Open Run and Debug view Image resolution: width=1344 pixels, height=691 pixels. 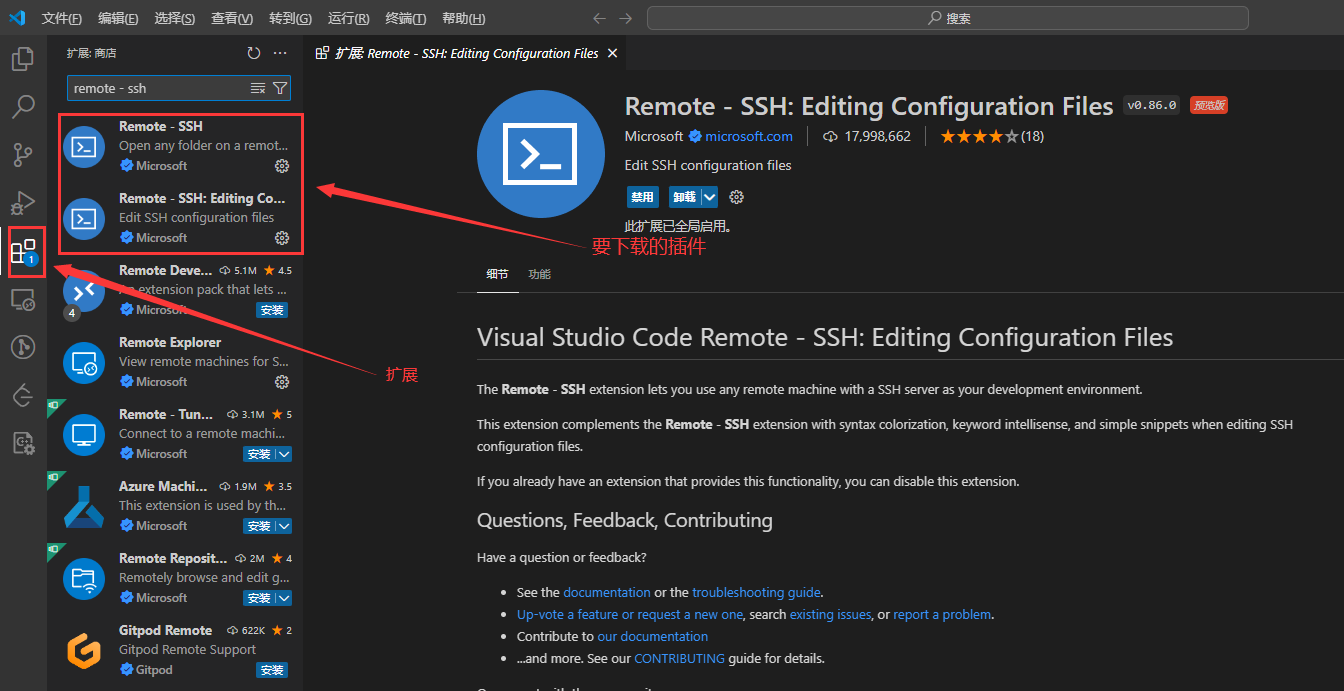pyautogui.click(x=23, y=203)
